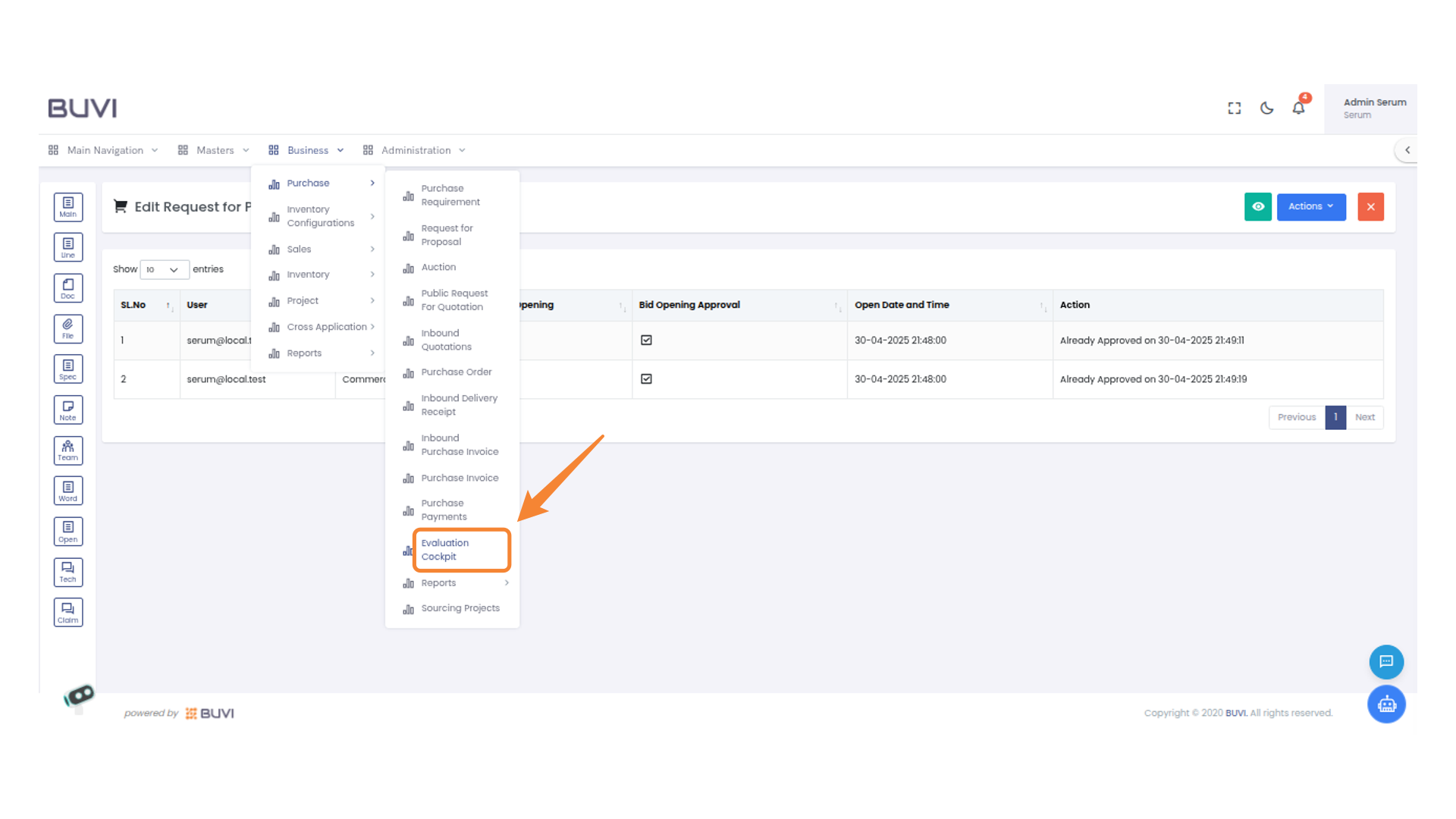Click the Next pagination button
This screenshot has height=819, width=1456.
click(x=1364, y=417)
